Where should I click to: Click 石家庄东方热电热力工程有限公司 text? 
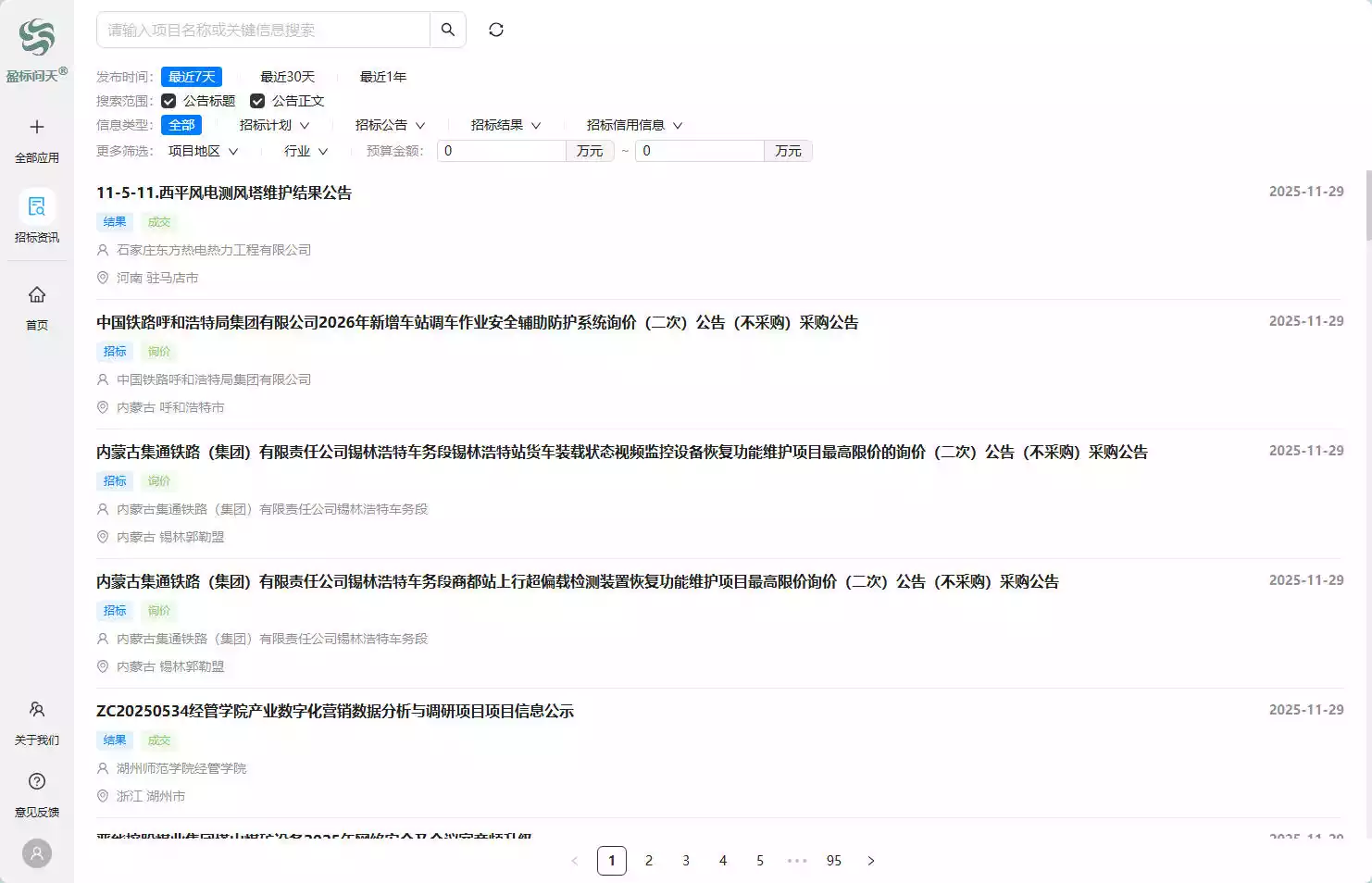pyautogui.click(x=214, y=250)
